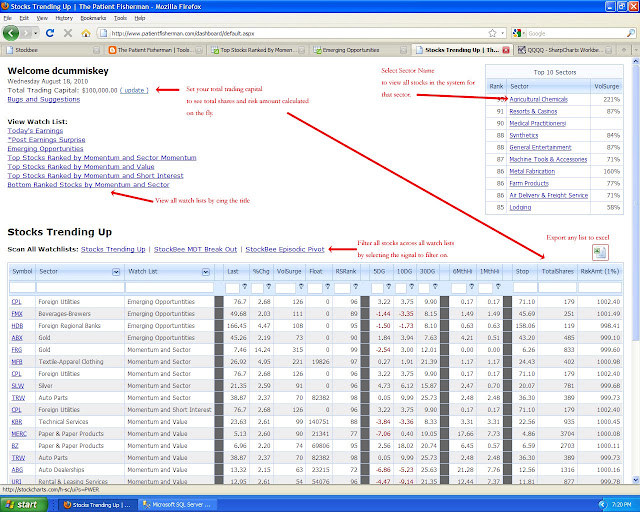Viewport: 640px width, 512px height.
Task: Open the 1MthHi column filter icon
Action: tap(498, 287)
